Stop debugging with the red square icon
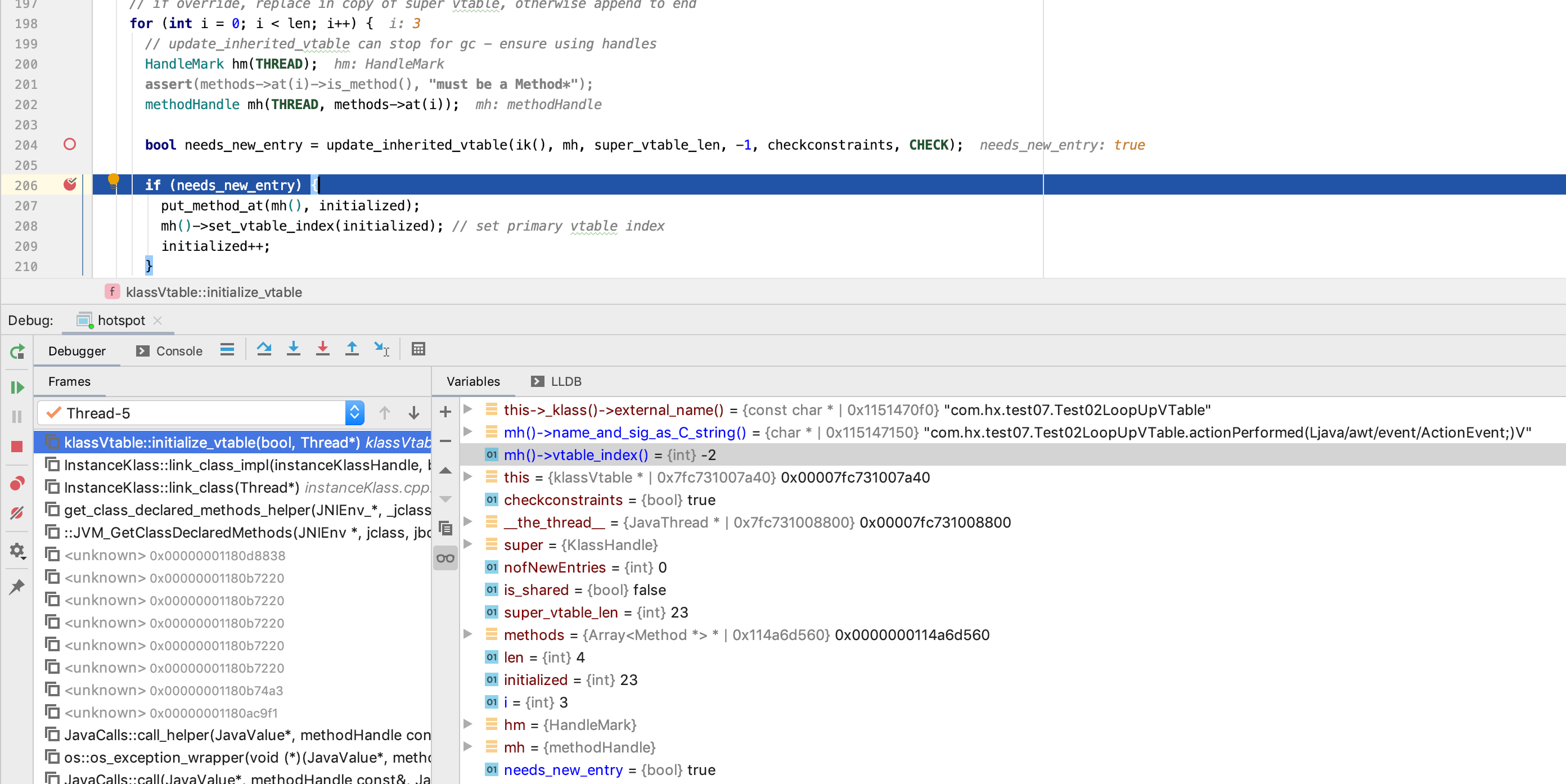The width and height of the screenshot is (1566, 784). pos(17,447)
